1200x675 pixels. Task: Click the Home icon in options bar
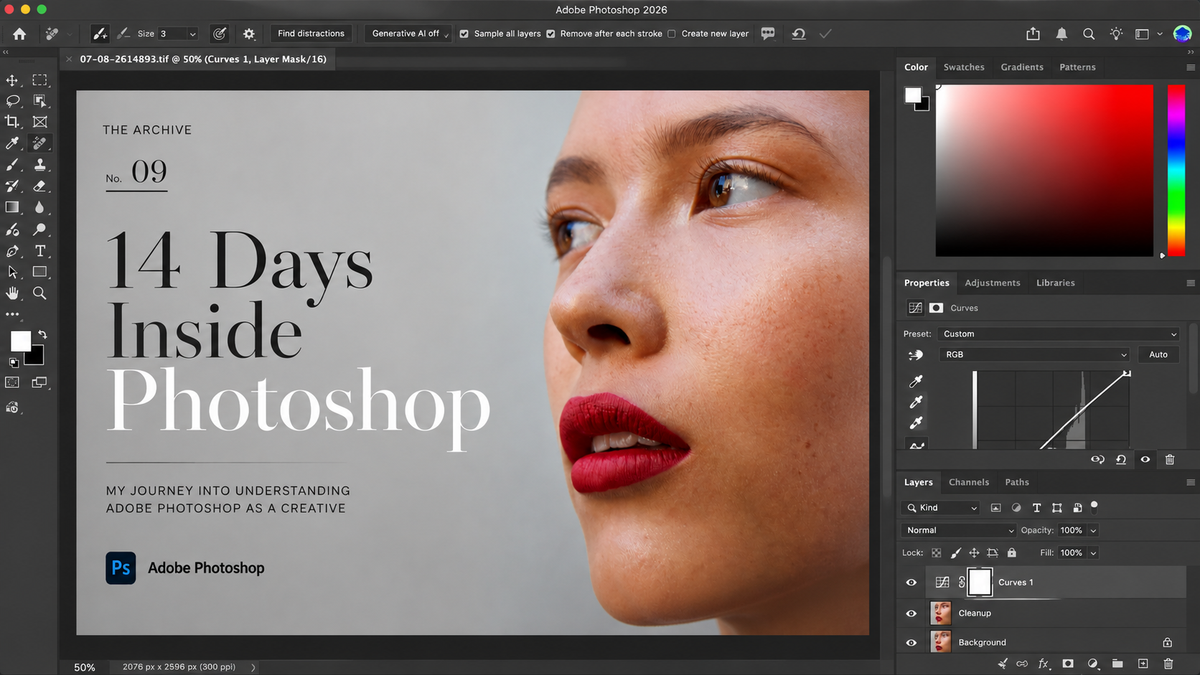click(19, 34)
